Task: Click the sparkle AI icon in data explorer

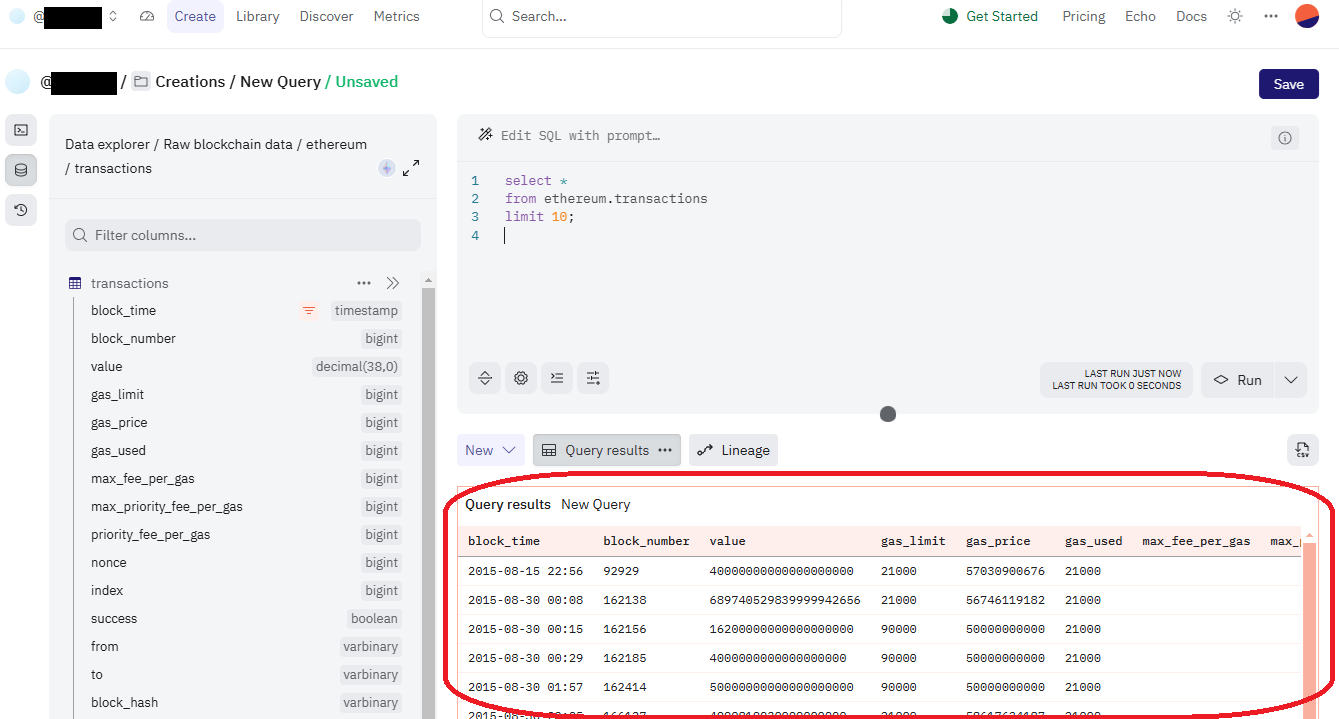Action: click(x=387, y=168)
